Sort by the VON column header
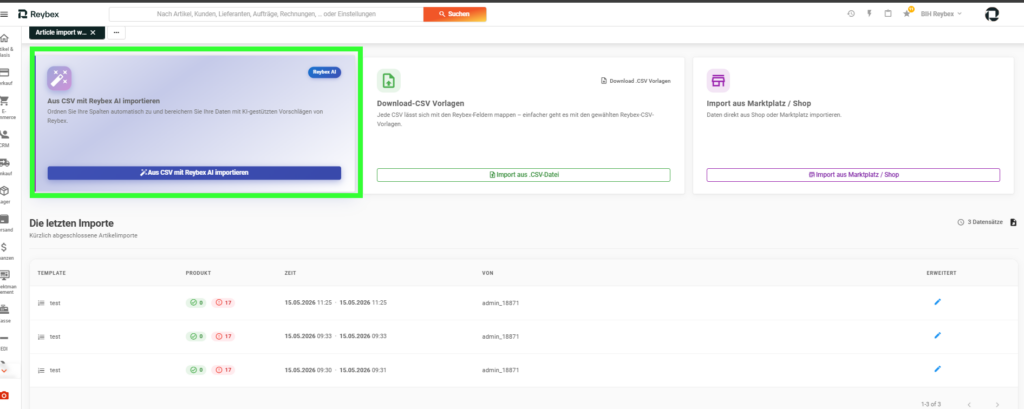The image size is (1024, 409). tap(487, 272)
